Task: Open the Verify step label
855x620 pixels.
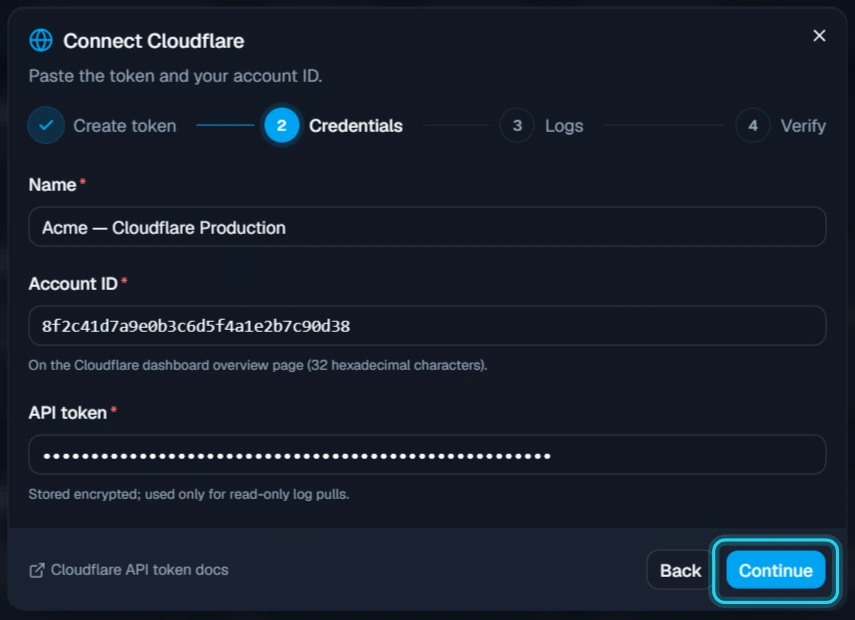Action: 803,126
